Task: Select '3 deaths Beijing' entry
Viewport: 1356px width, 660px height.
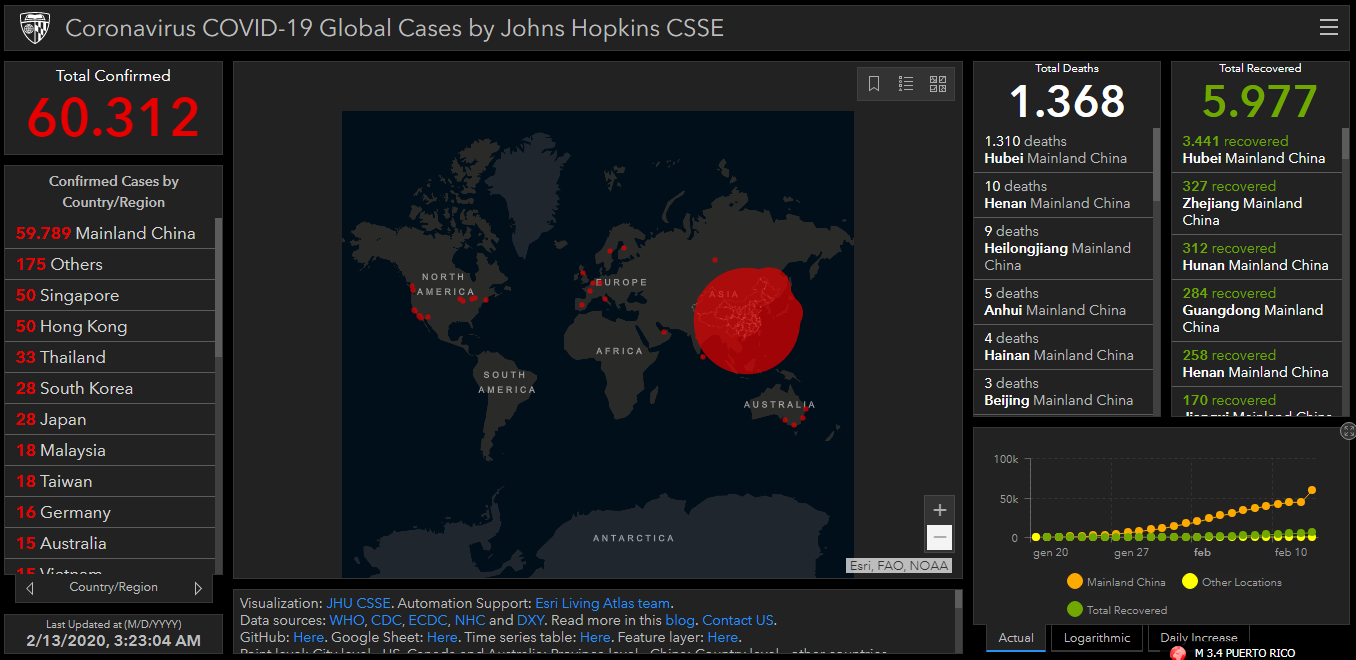Action: 1064,392
